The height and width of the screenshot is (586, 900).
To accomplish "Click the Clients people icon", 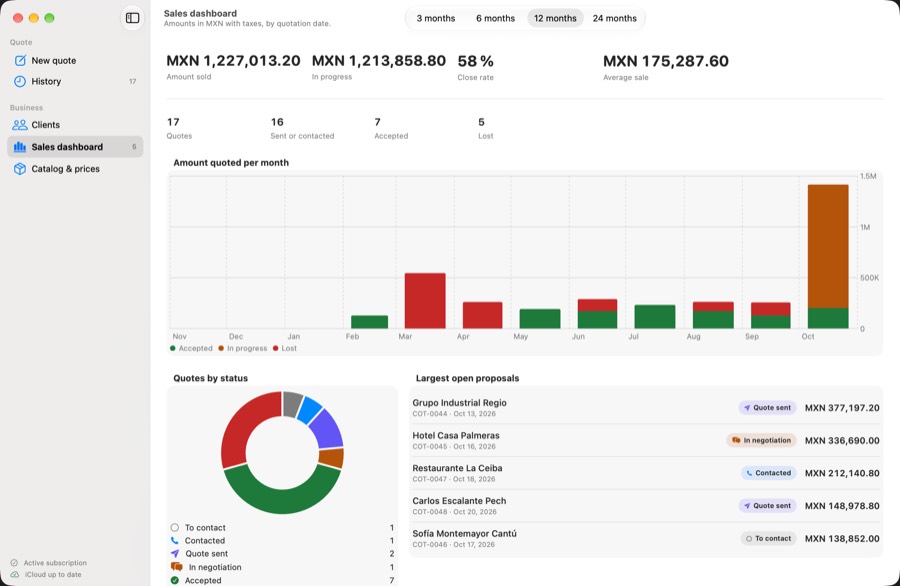I will tap(20, 125).
